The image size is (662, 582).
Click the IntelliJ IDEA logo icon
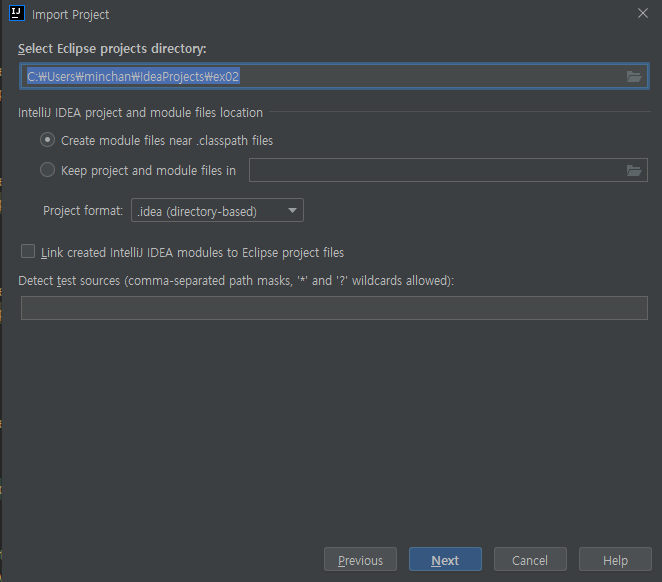click(x=17, y=13)
